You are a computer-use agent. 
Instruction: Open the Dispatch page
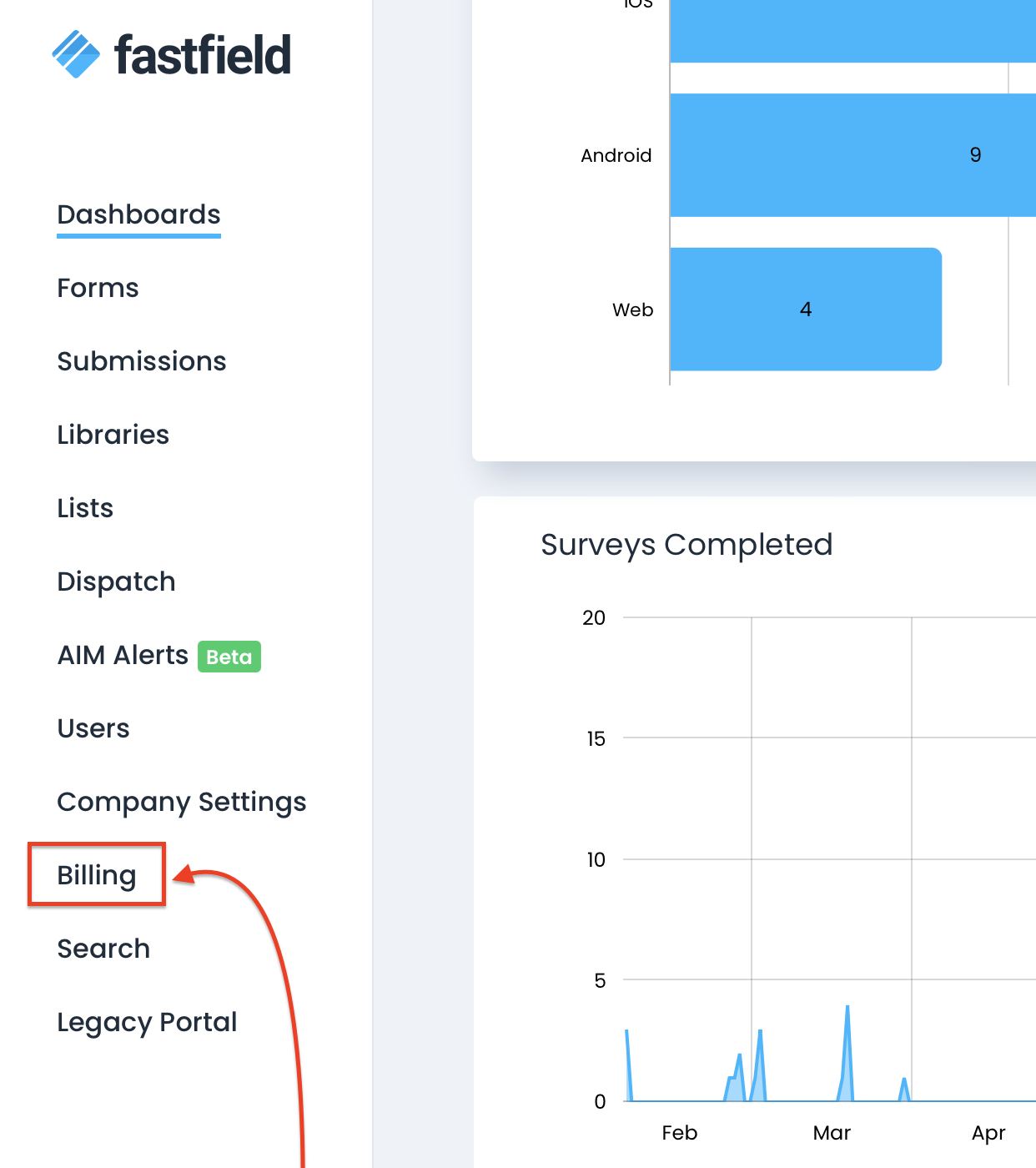point(116,581)
